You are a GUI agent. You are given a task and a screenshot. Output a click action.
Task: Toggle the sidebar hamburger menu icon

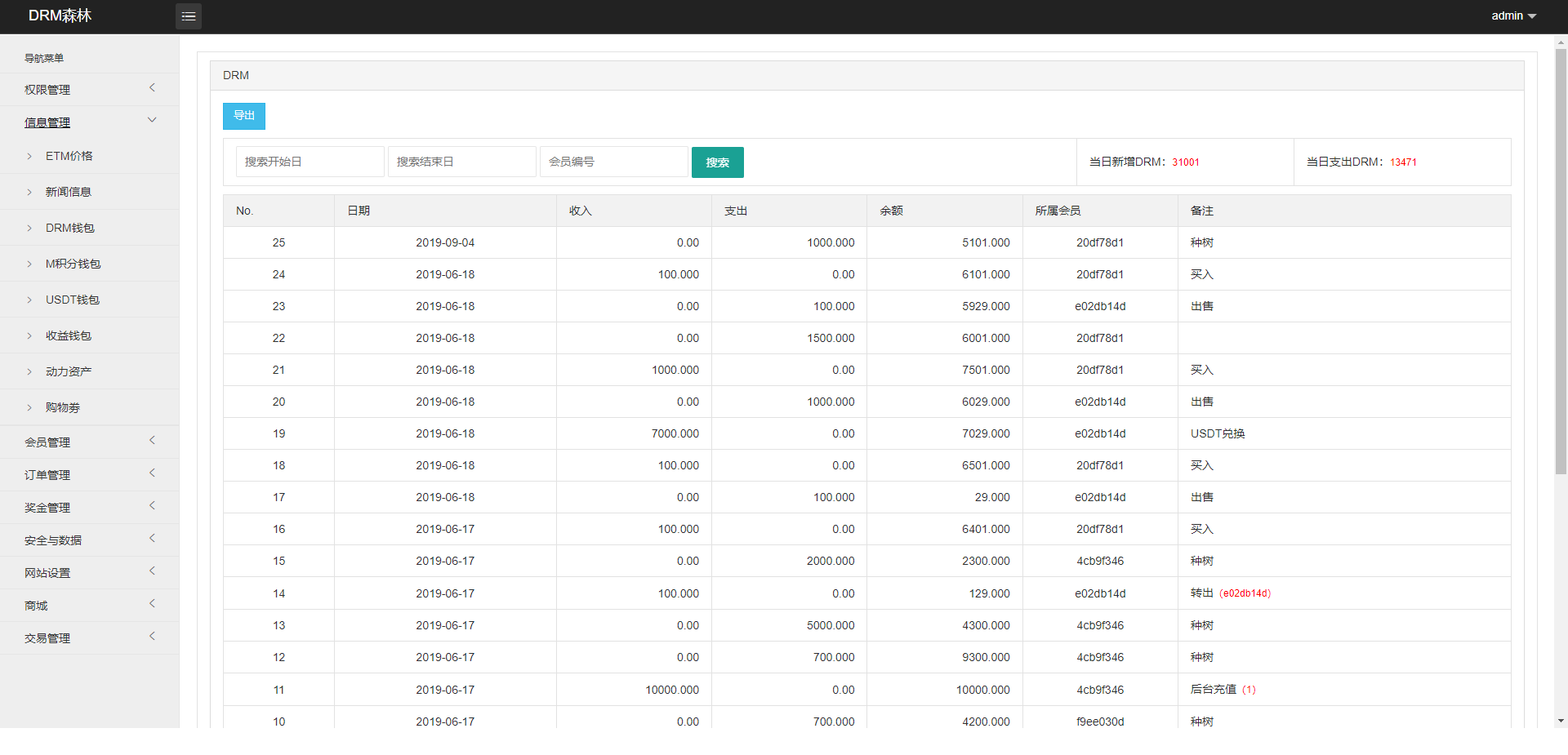tap(189, 16)
